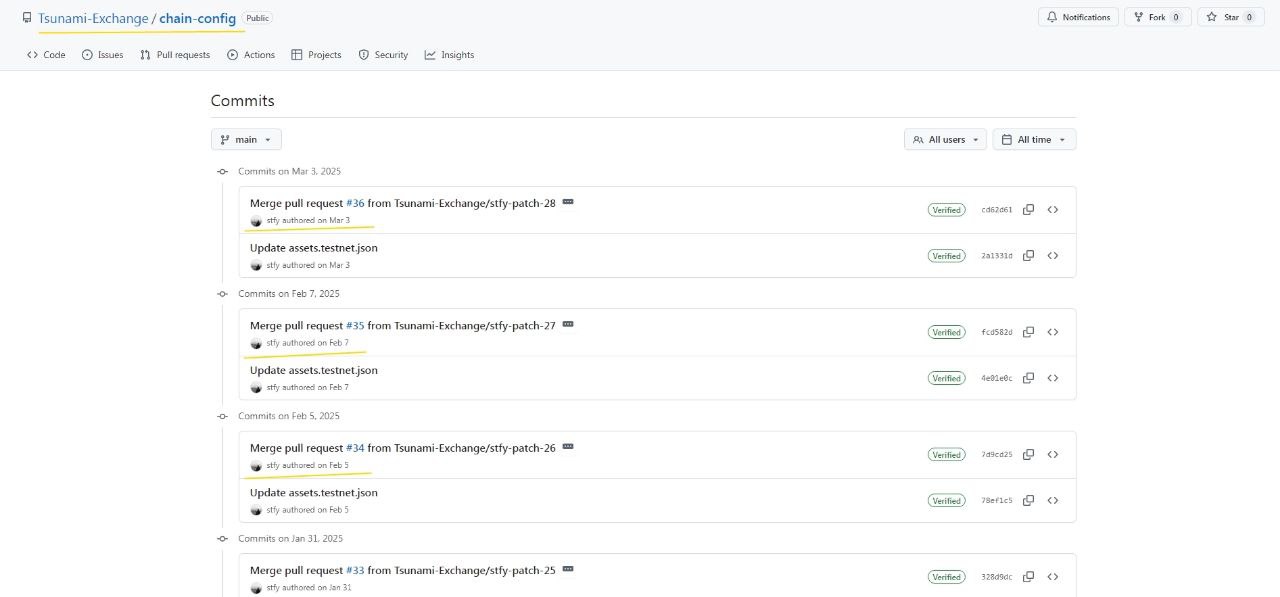Click Verified badge on commit 7d9cd25

click(x=946, y=455)
